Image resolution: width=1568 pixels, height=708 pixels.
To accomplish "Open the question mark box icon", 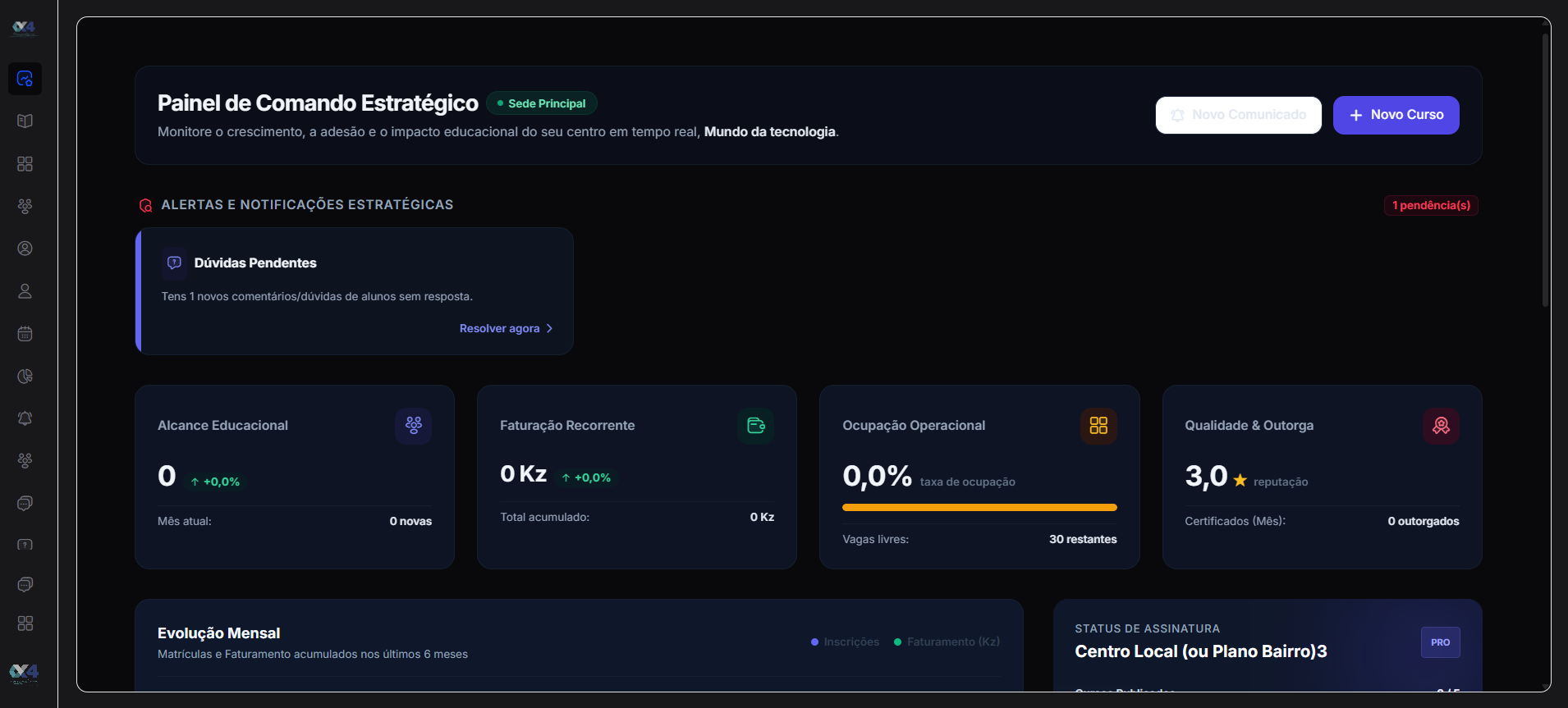I will click(25, 545).
